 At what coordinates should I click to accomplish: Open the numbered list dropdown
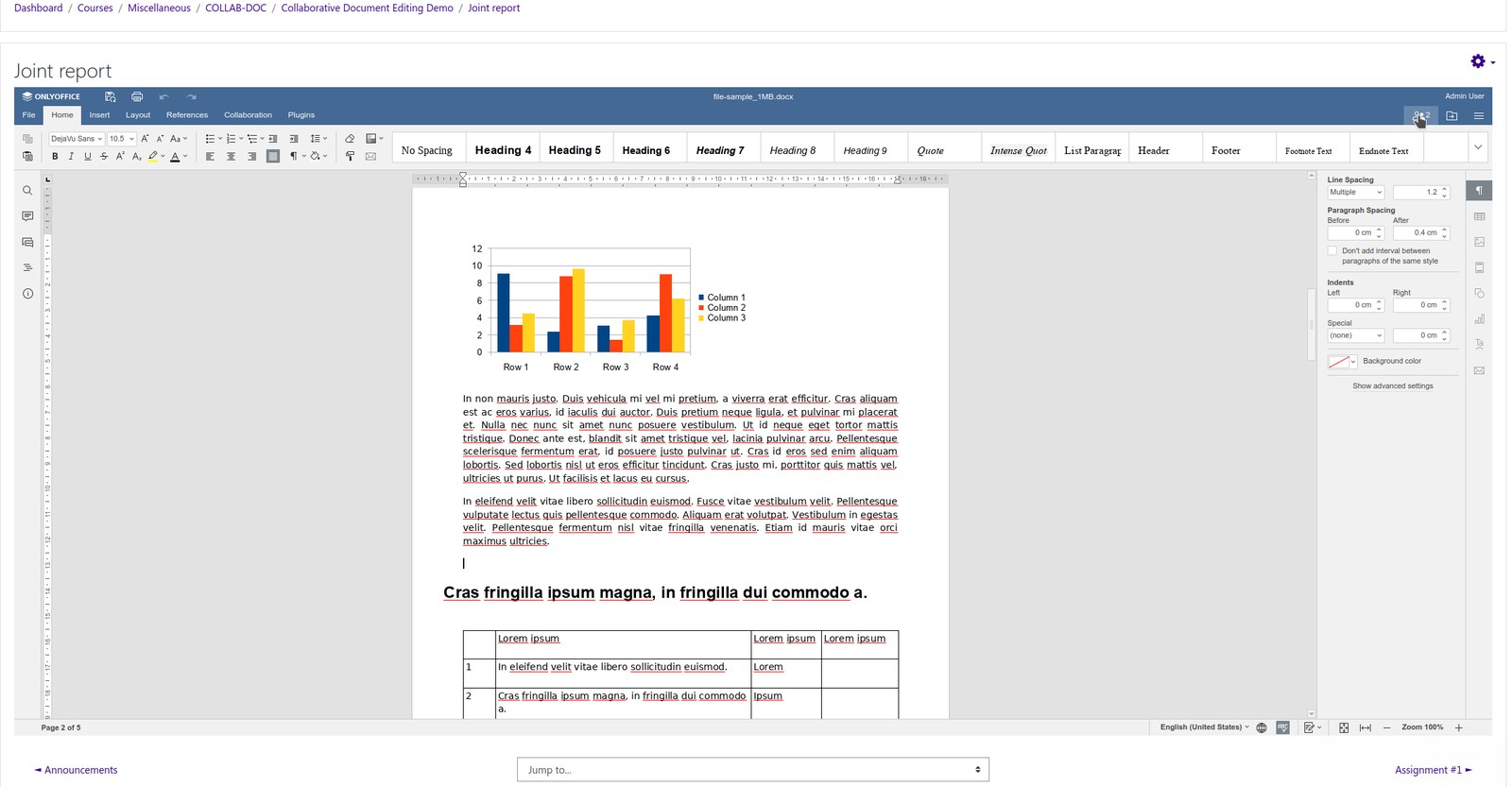234,139
